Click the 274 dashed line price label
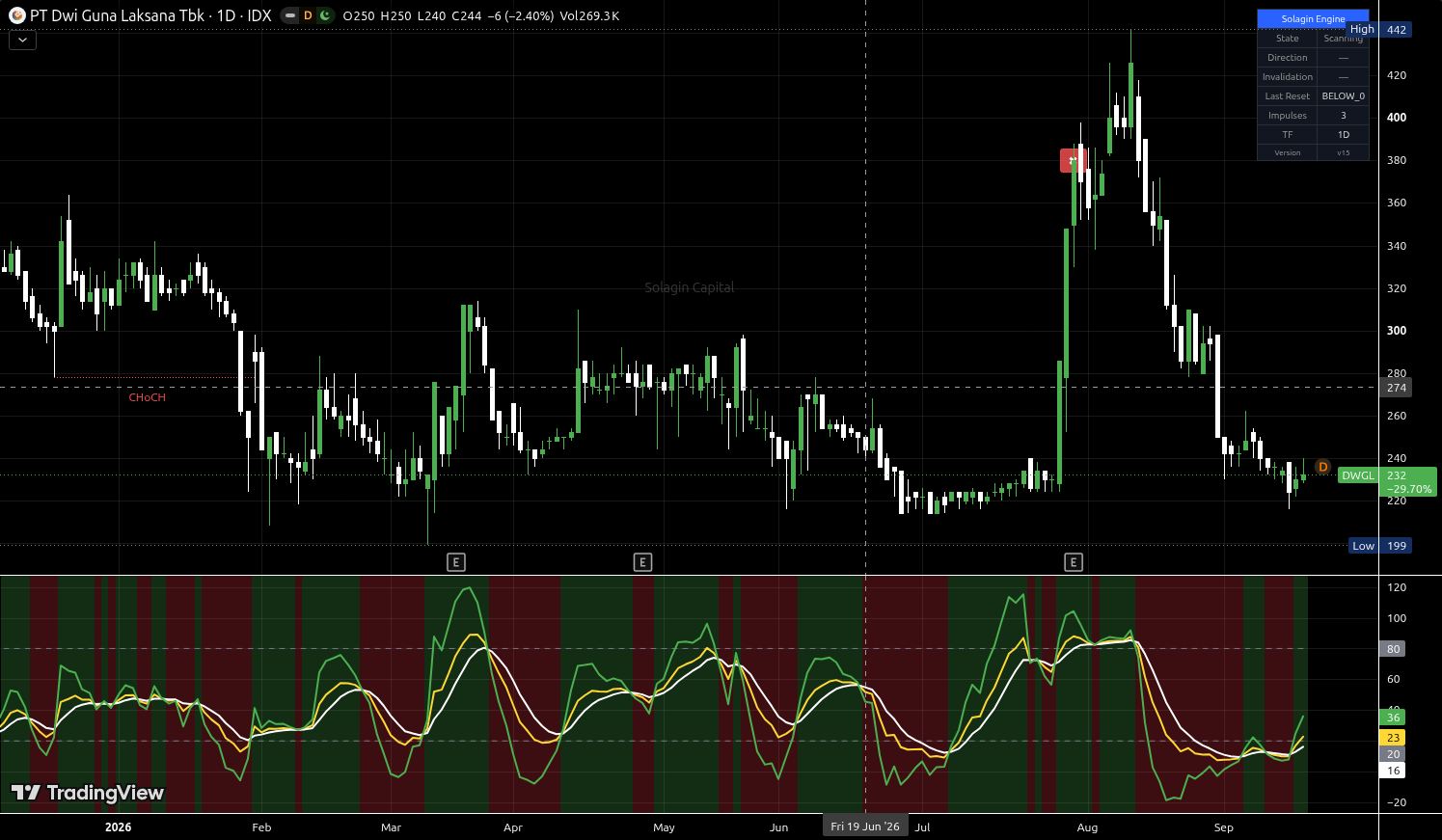 (1396, 388)
